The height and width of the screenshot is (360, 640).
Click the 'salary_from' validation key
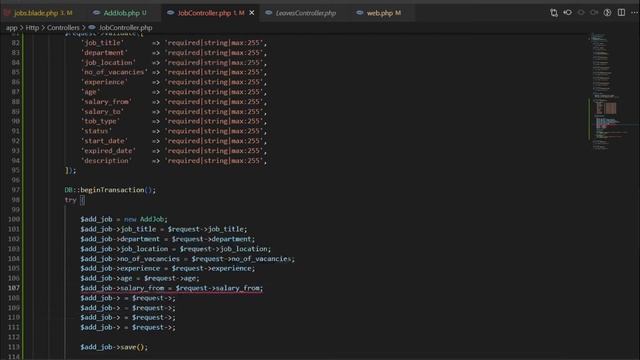(106, 102)
